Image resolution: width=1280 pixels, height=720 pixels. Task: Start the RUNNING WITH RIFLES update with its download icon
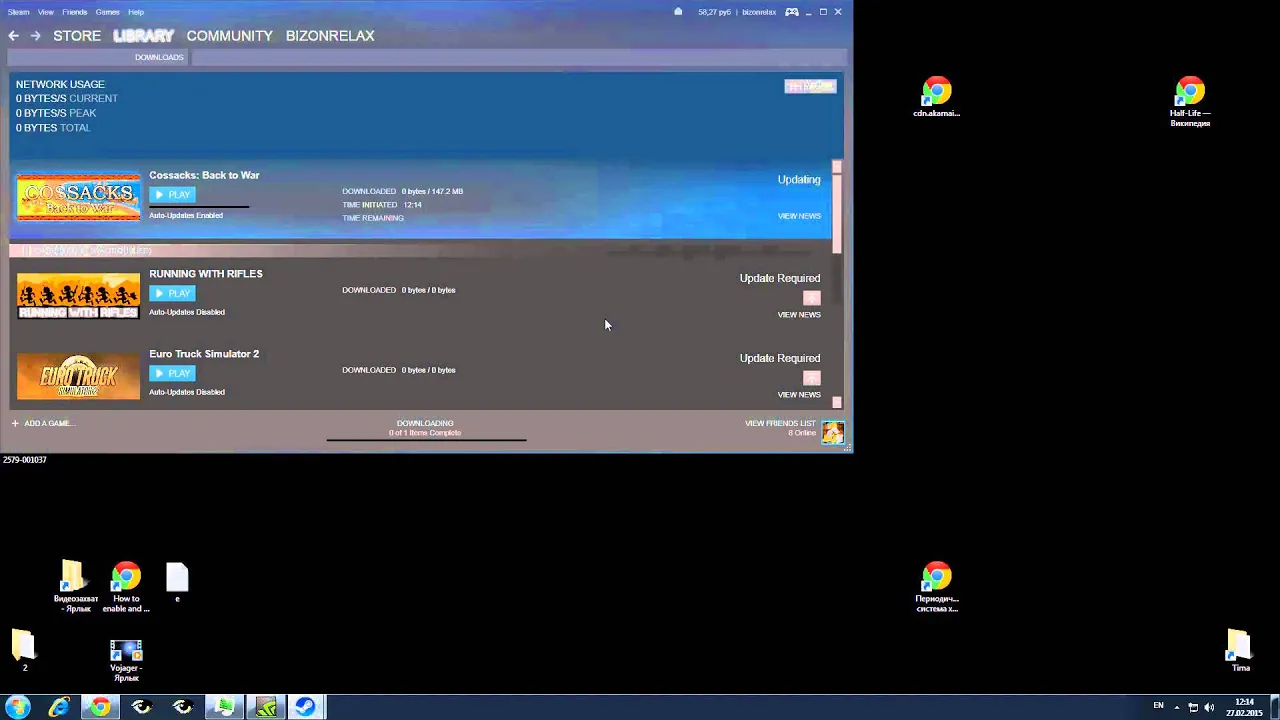coord(812,298)
